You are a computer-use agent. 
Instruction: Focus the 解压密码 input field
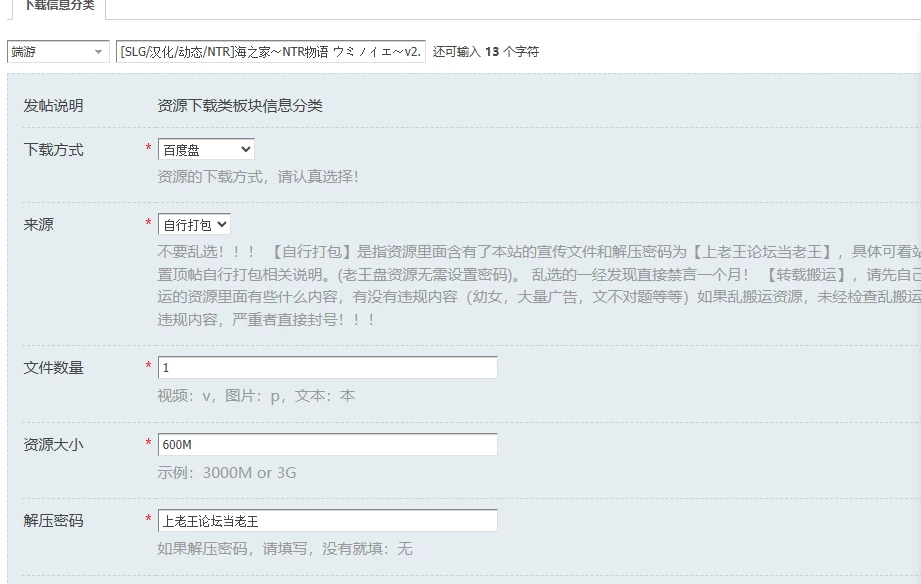pos(328,521)
